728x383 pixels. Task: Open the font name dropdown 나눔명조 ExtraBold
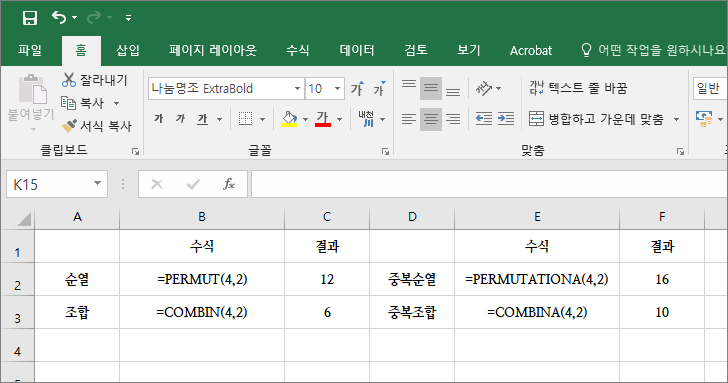click(x=297, y=88)
